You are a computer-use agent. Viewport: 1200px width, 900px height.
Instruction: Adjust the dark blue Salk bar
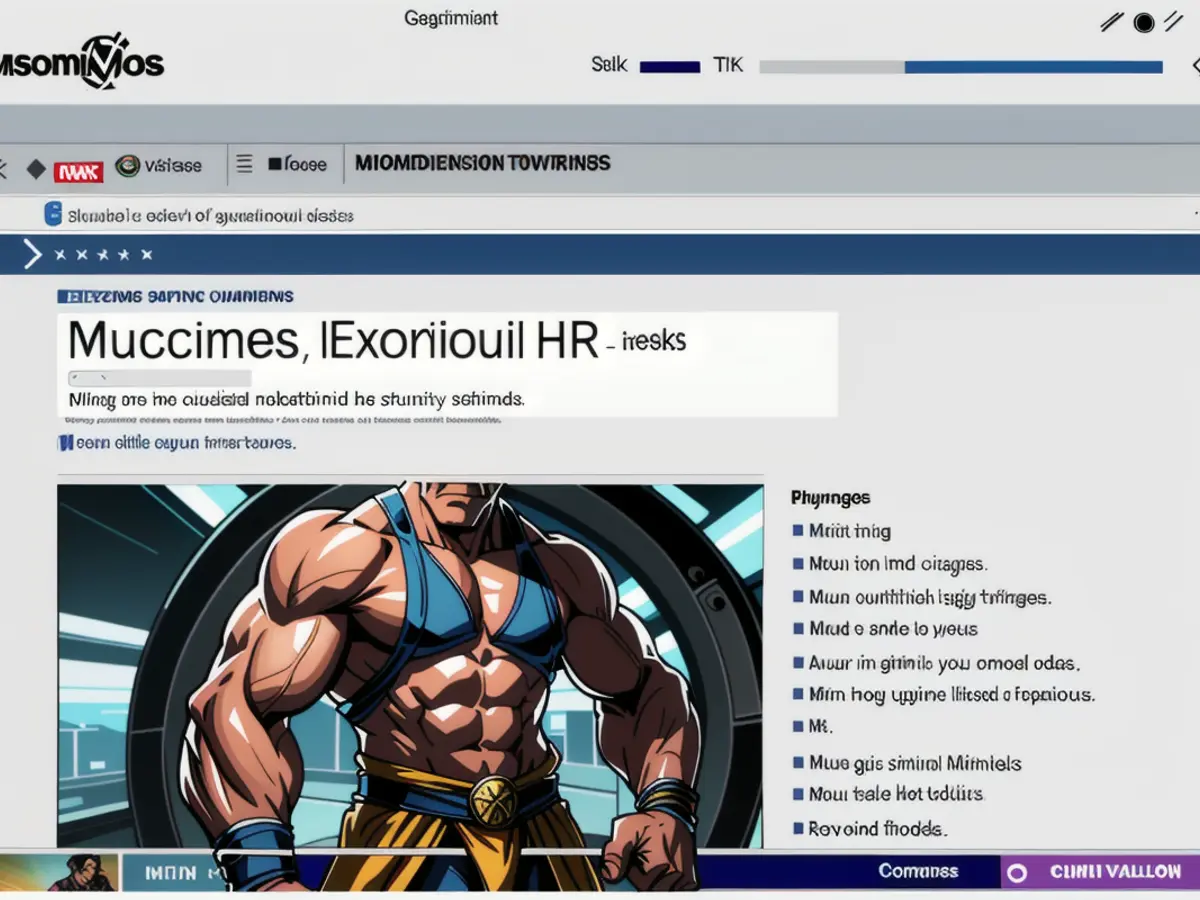[x=669, y=67]
